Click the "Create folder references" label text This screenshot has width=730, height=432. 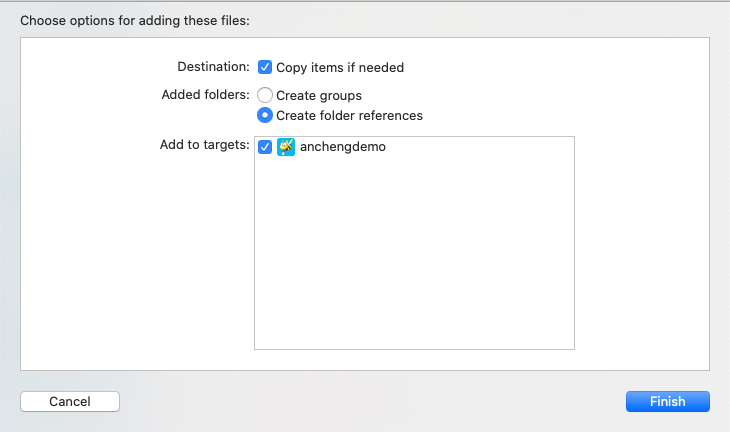pos(349,115)
